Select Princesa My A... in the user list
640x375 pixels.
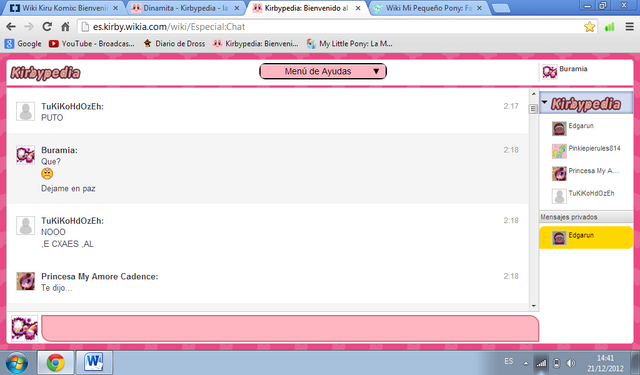coord(586,173)
